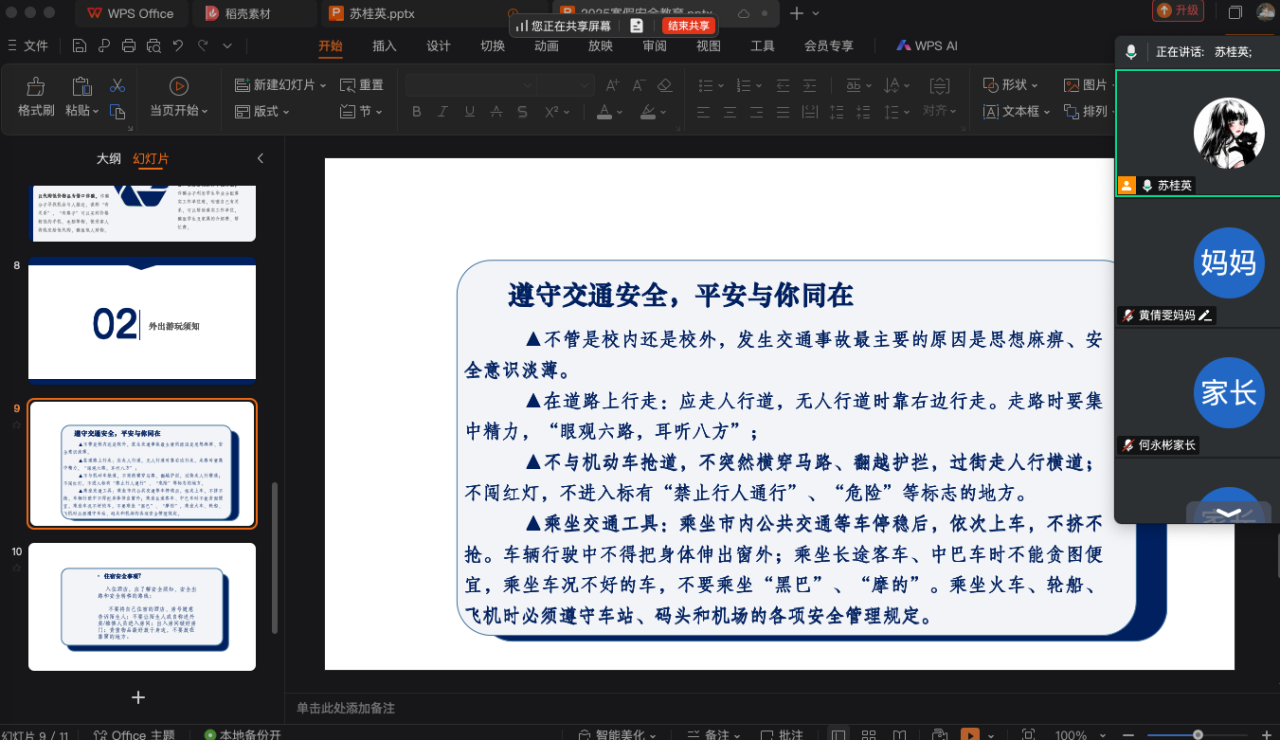1280x740 pixels.
Task: Expand the meeting participant list chevron
Action: click(x=1228, y=512)
